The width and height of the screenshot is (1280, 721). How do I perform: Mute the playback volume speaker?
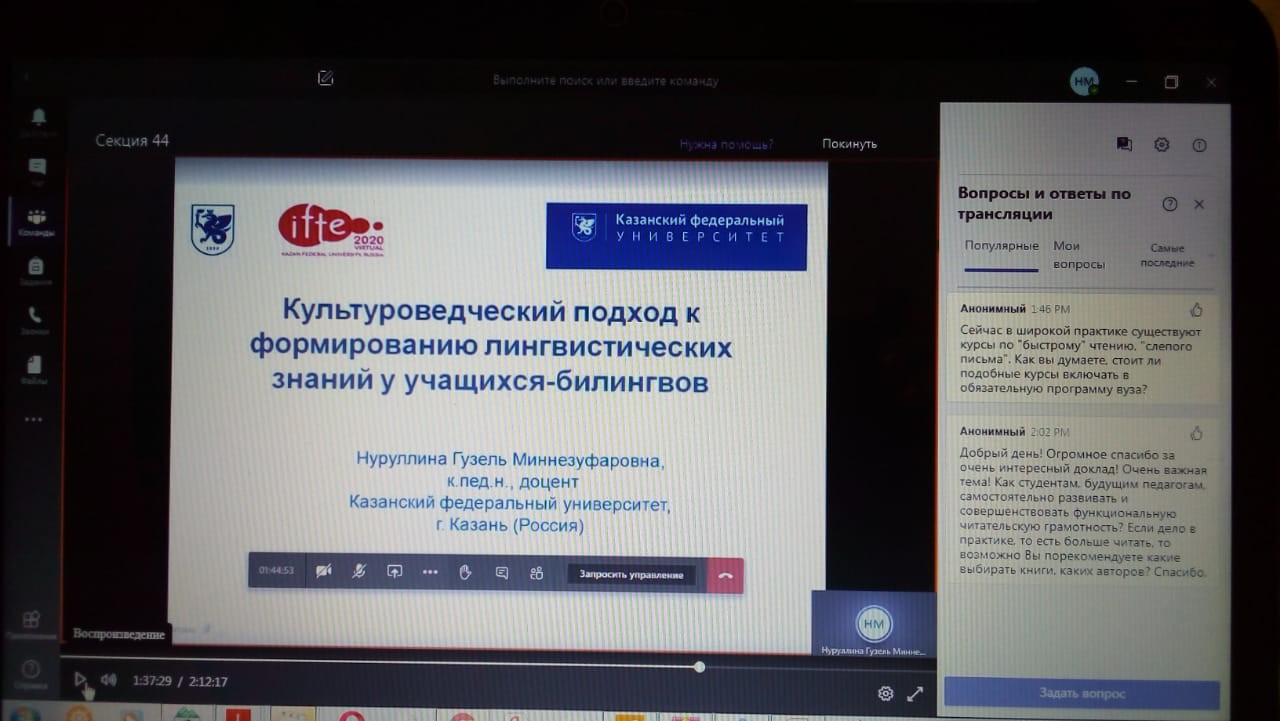pos(108,680)
